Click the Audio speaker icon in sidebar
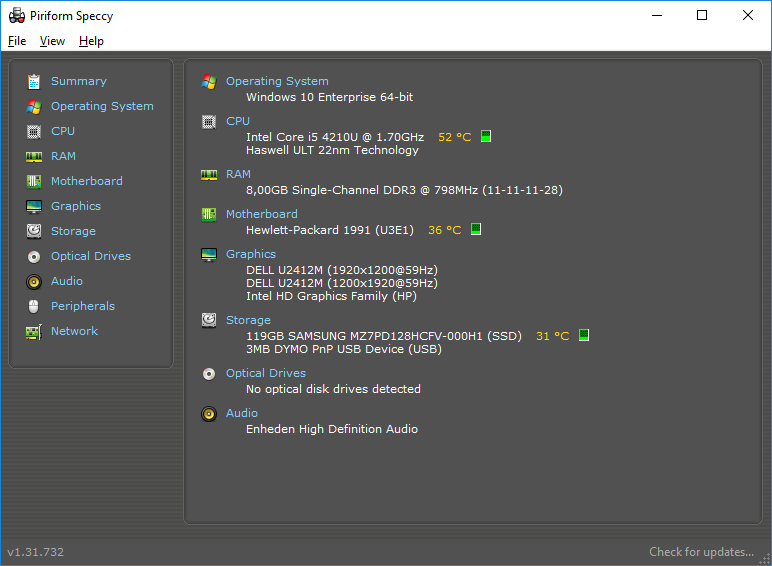 point(33,282)
